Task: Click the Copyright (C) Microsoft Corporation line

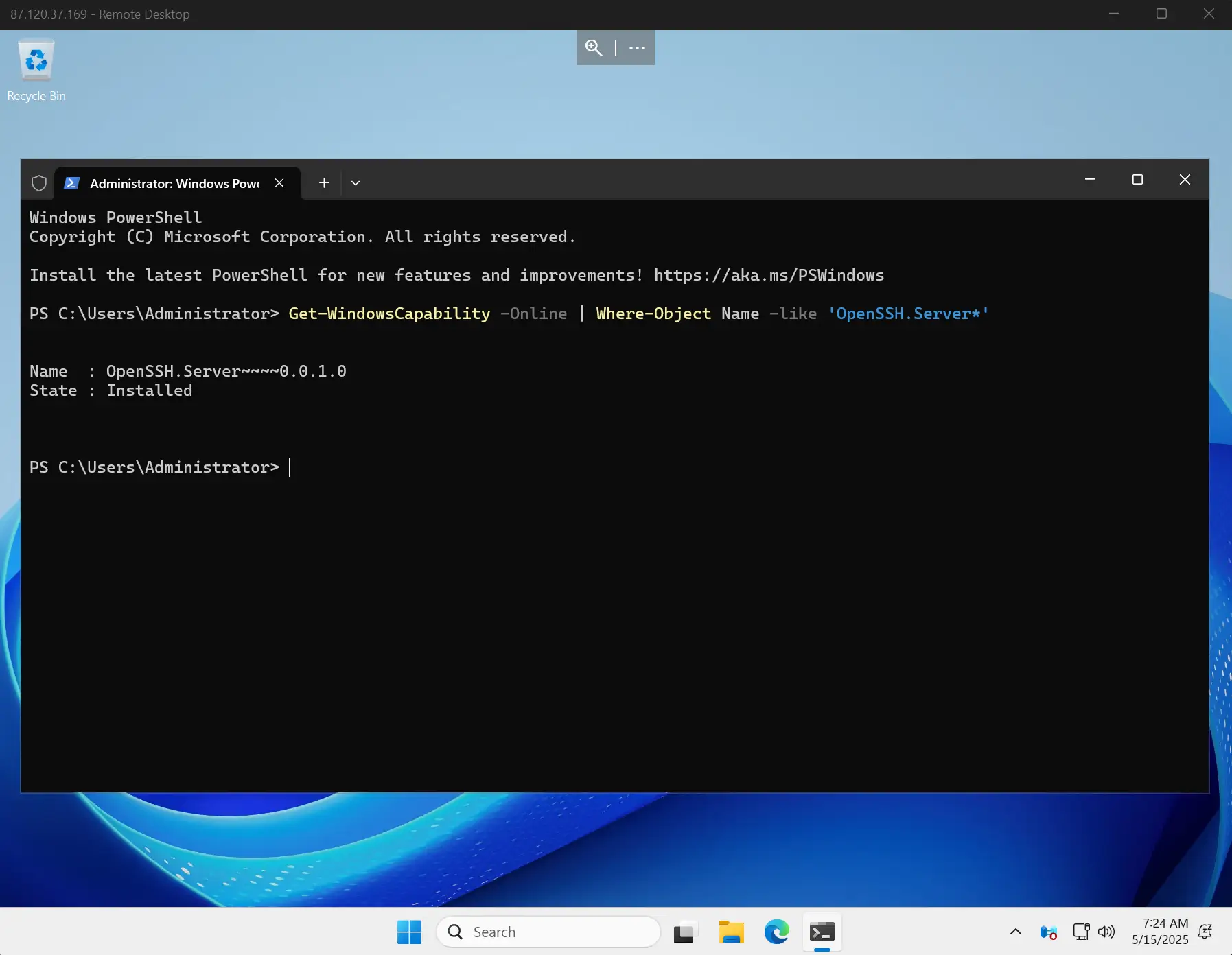Action: 302,237
